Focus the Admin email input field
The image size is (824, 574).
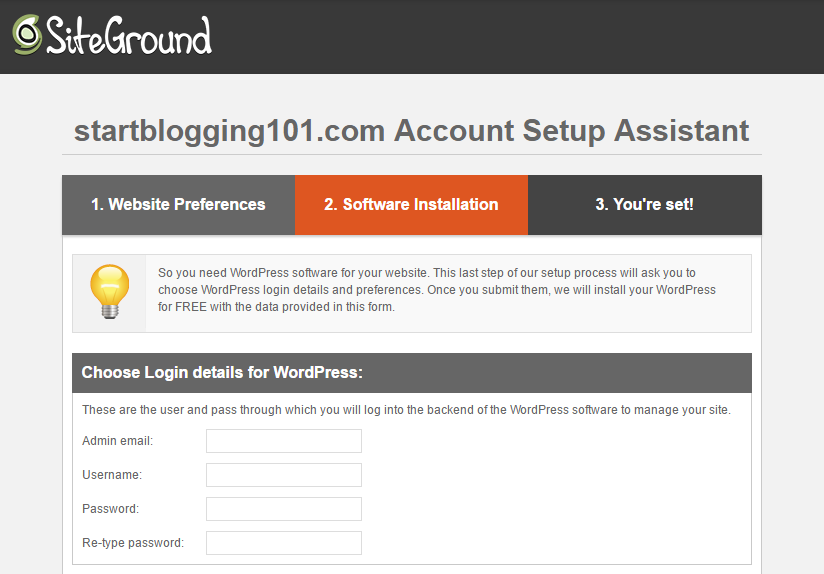tap(284, 441)
